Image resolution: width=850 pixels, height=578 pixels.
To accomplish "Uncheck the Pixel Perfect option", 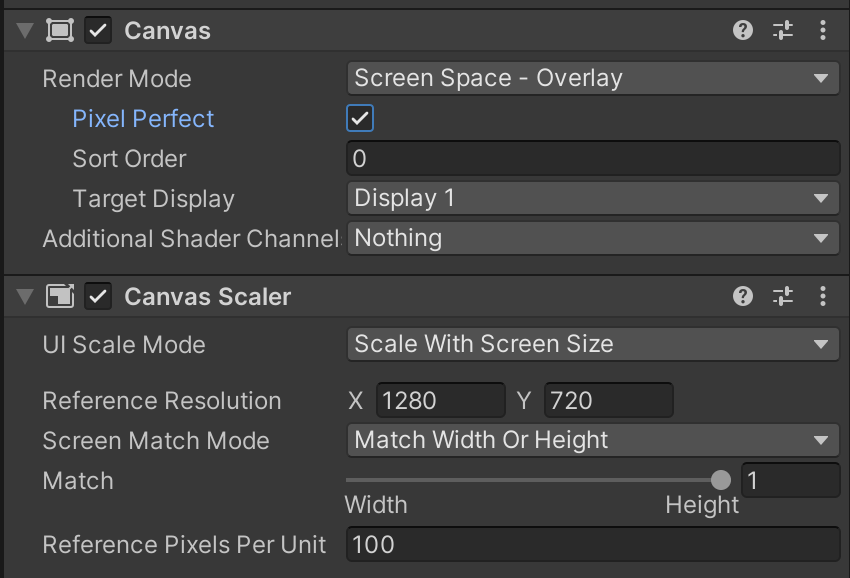I will (x=360, y=118).
